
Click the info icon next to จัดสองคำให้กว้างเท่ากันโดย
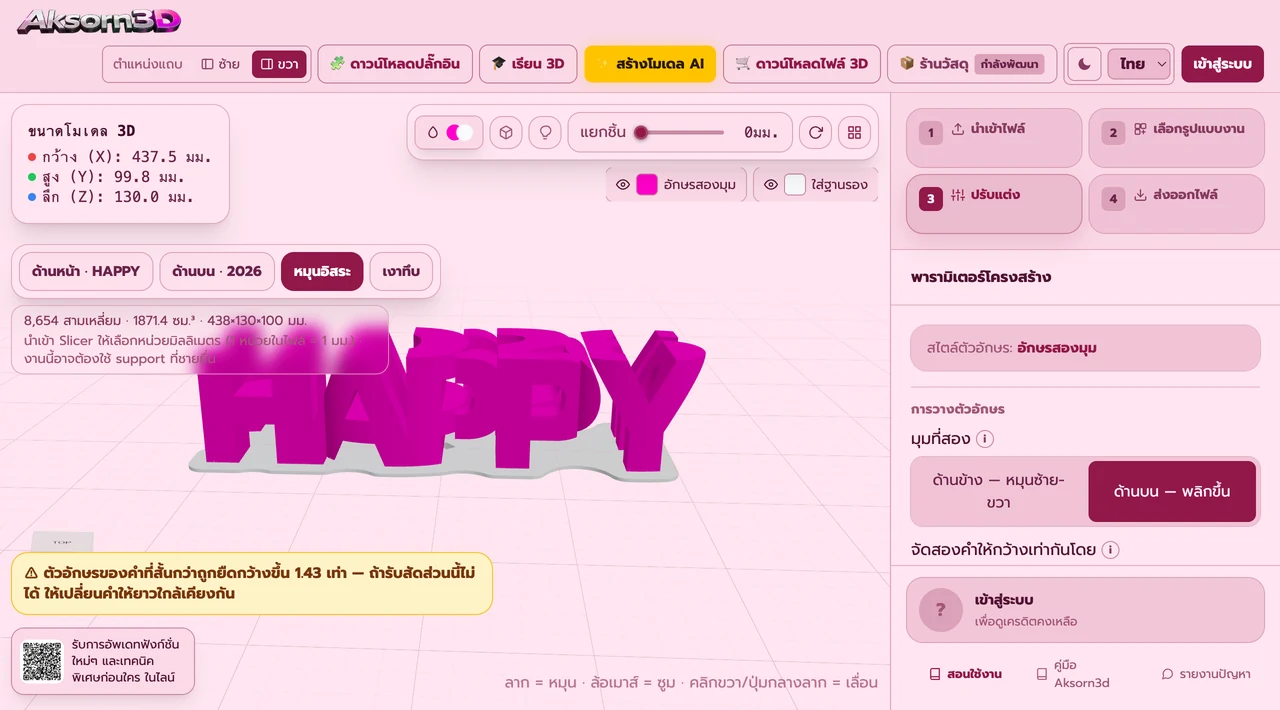[1110, 550]
